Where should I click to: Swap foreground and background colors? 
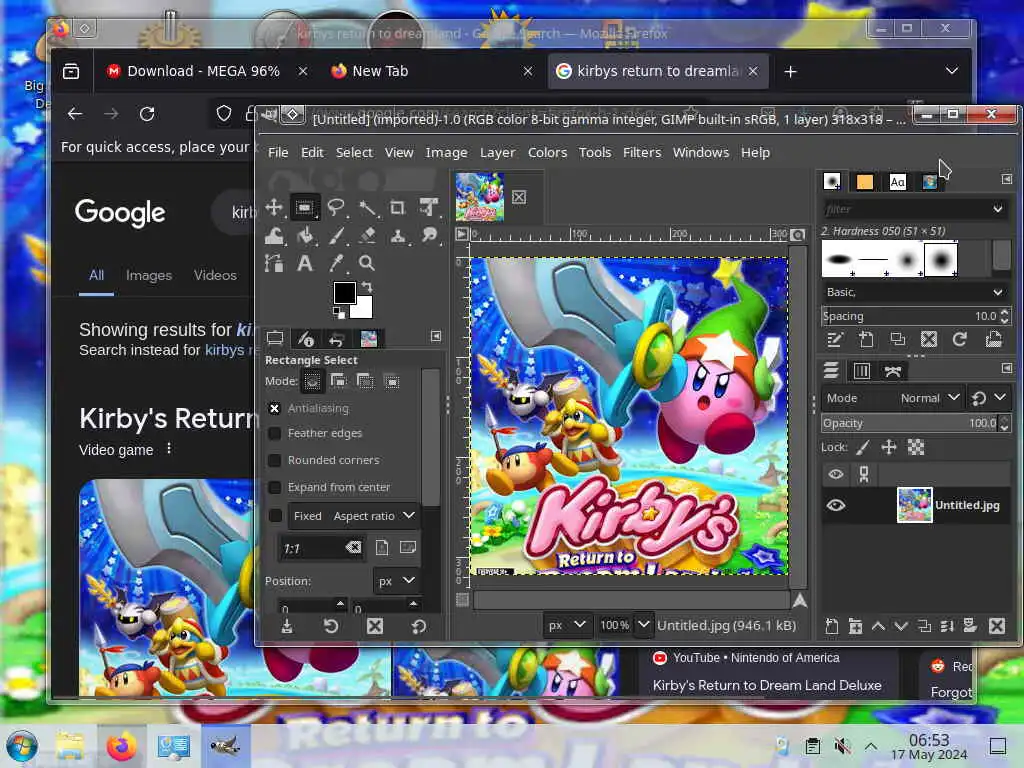click(x=367, y=287)
